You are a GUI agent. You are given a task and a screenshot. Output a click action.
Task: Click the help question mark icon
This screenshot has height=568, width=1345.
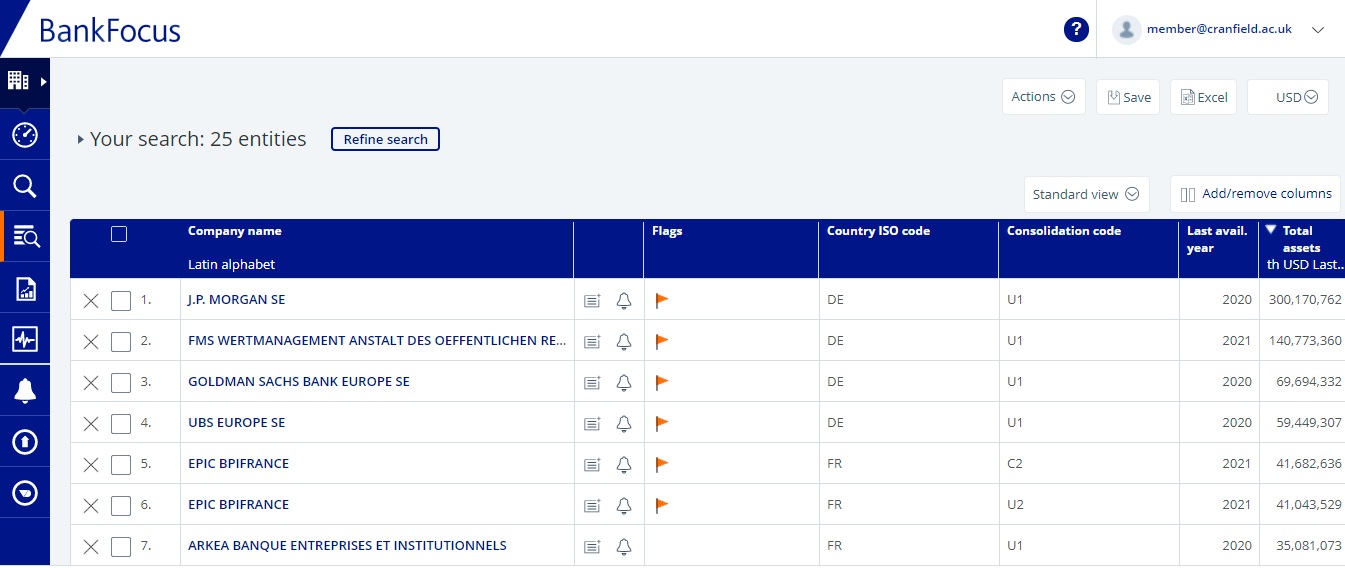(1076, 30)
